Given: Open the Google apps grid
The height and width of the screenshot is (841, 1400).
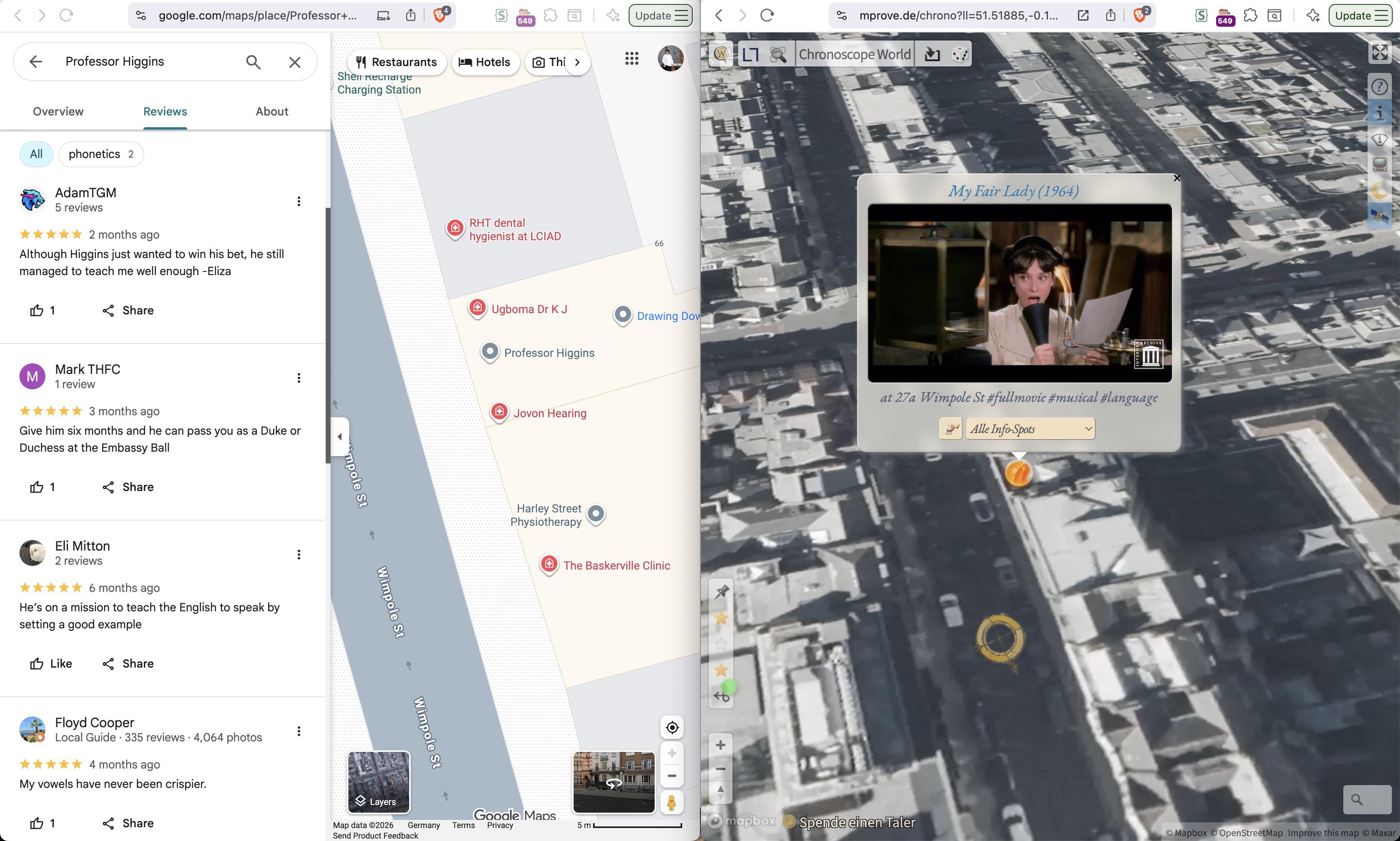Looking at the screenshot, I should 632,58.
